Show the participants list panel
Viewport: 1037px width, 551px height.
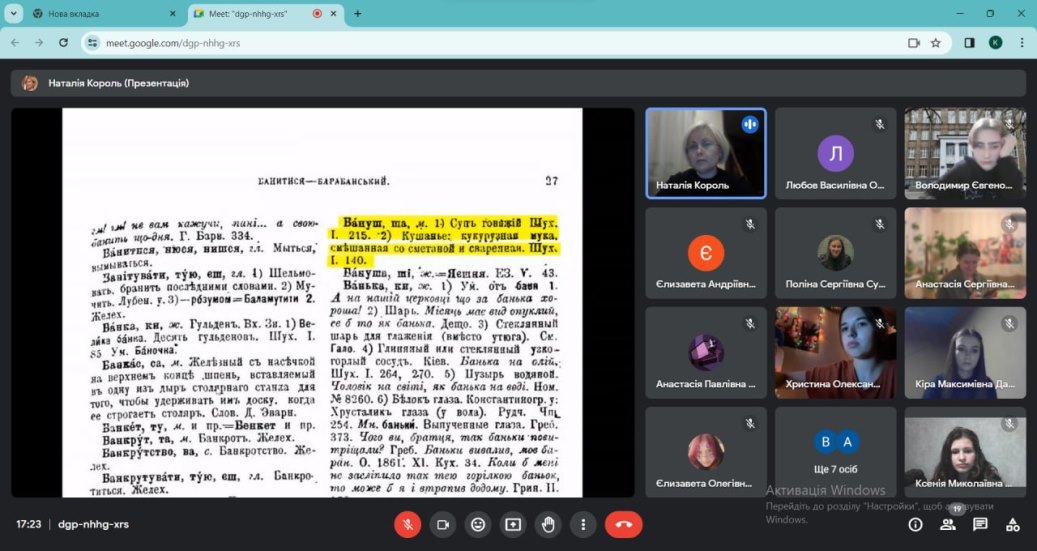(x=948, y=524)
